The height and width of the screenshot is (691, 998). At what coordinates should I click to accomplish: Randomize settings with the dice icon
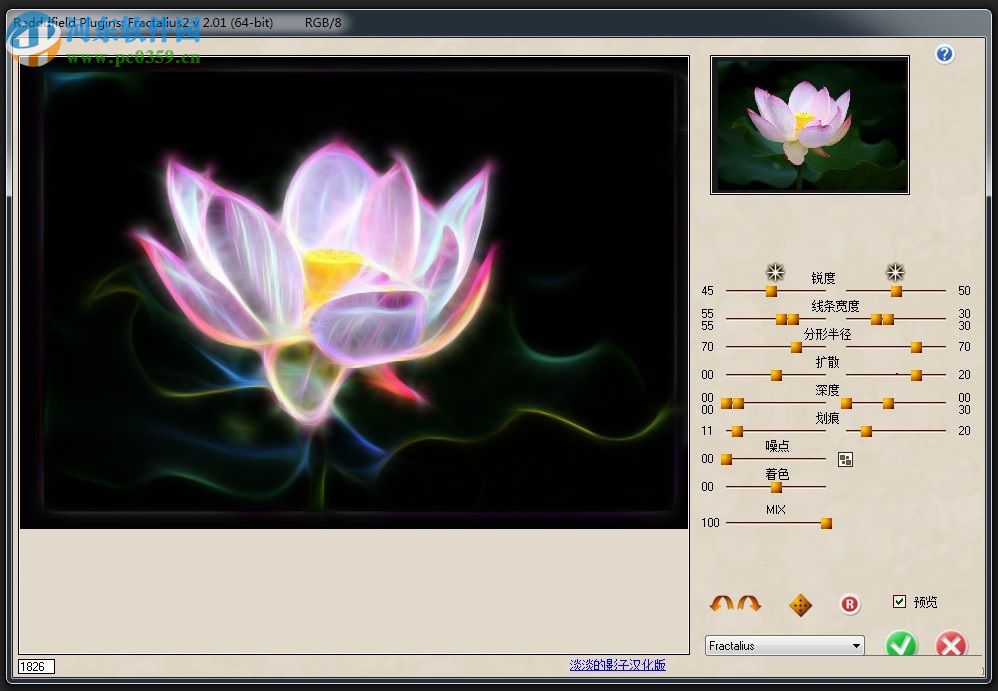tap(800, 604)
